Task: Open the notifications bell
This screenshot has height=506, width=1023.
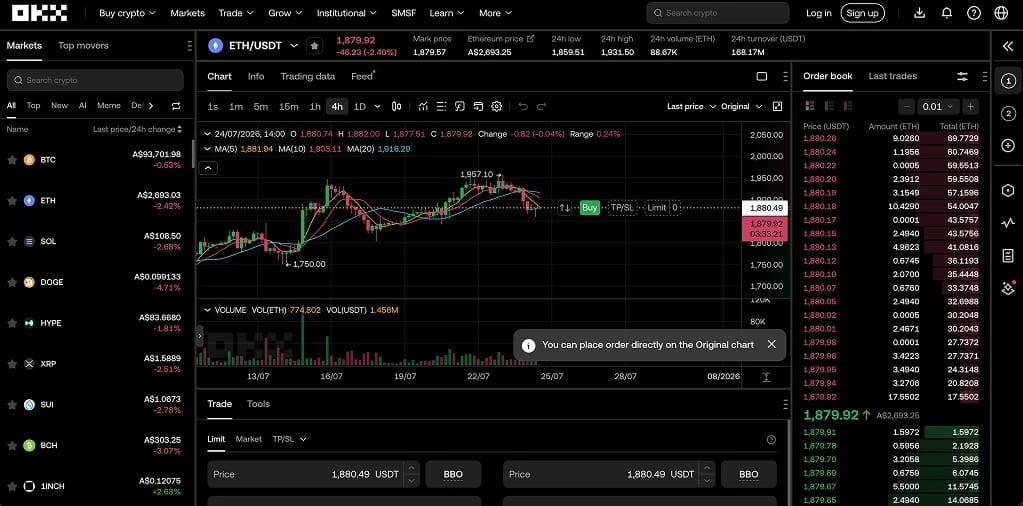Action: coord(947,12)
